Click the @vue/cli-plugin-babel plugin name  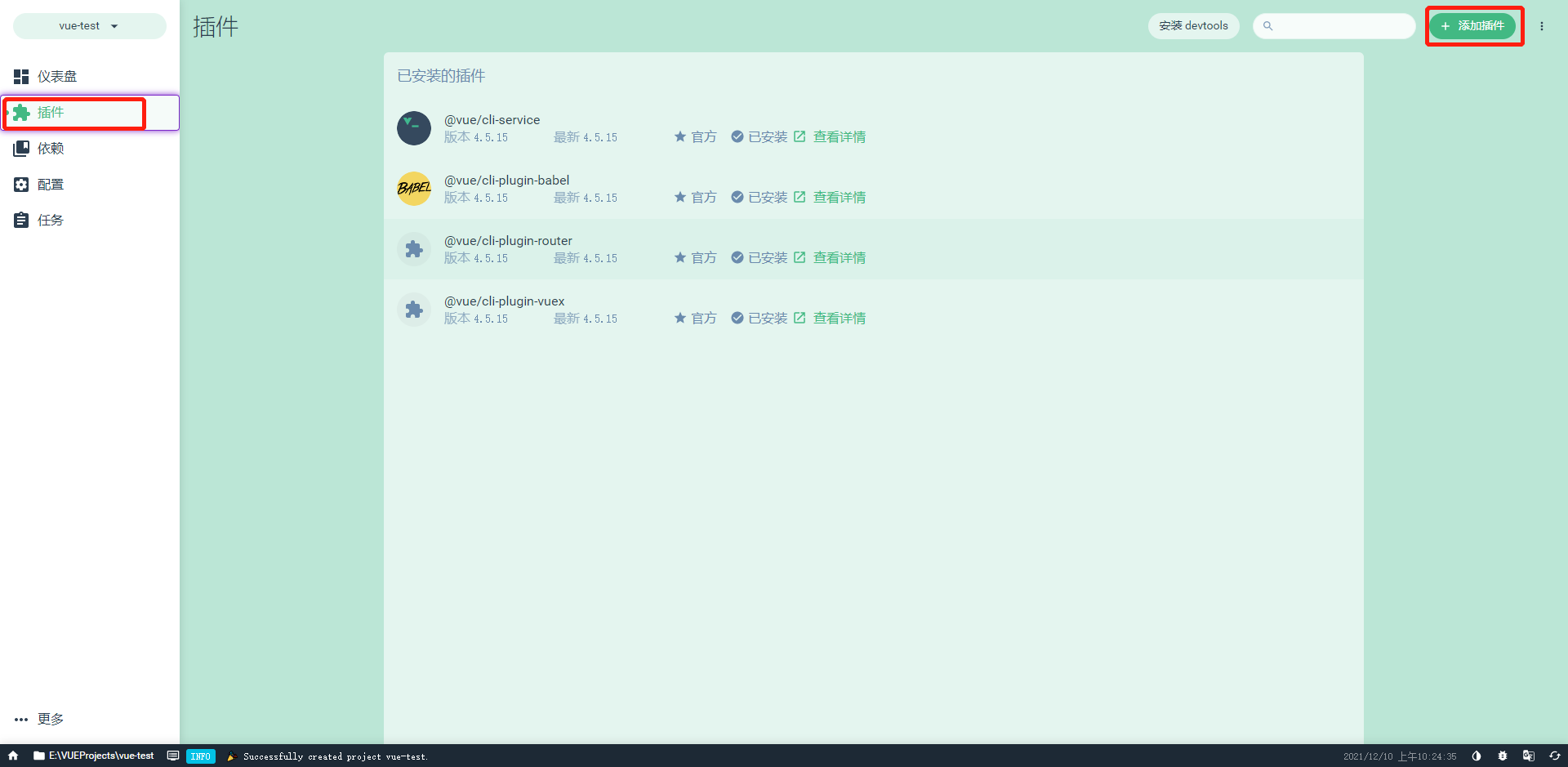point(506,181)
